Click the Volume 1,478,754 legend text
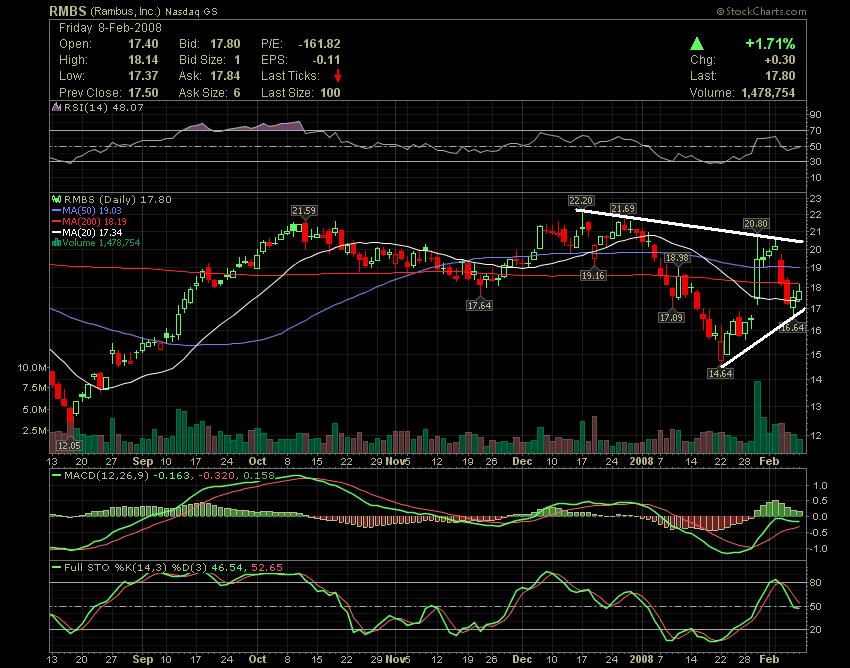The height and width of the screenshot is (668, 850). coord(101,243)
